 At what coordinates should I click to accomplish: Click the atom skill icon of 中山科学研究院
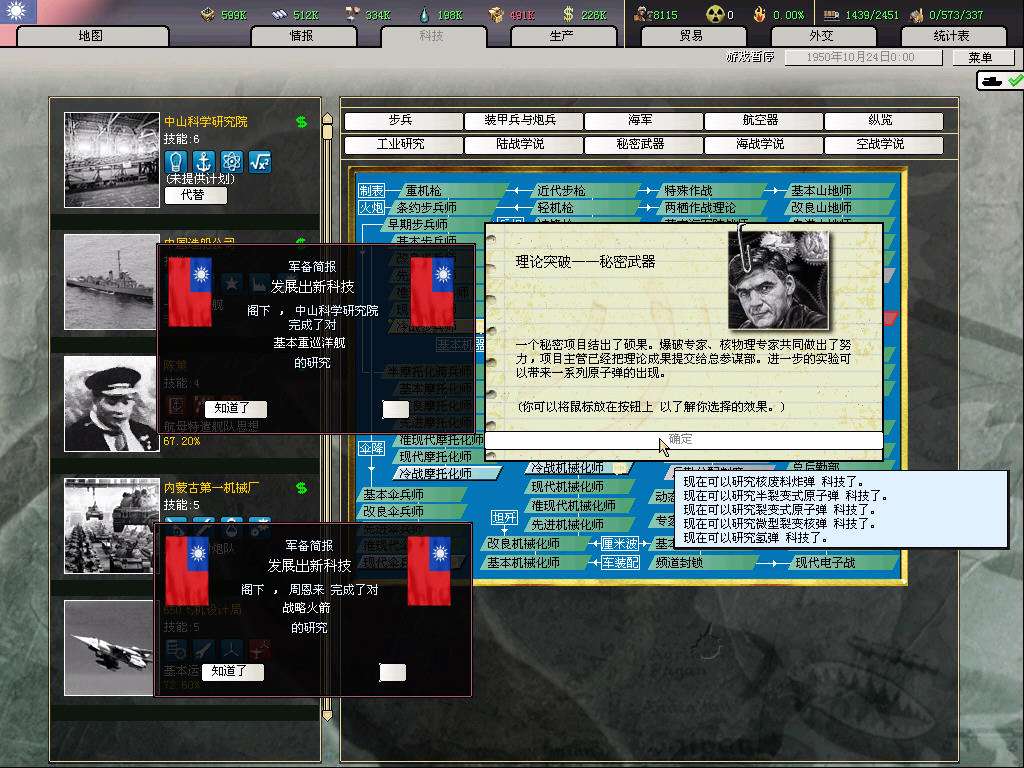pyautogui.click(x=232, y=161)
